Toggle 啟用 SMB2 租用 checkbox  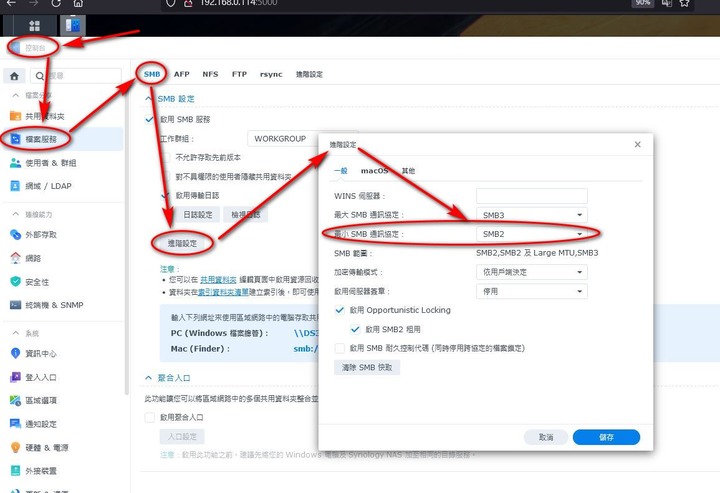point(355,329)
